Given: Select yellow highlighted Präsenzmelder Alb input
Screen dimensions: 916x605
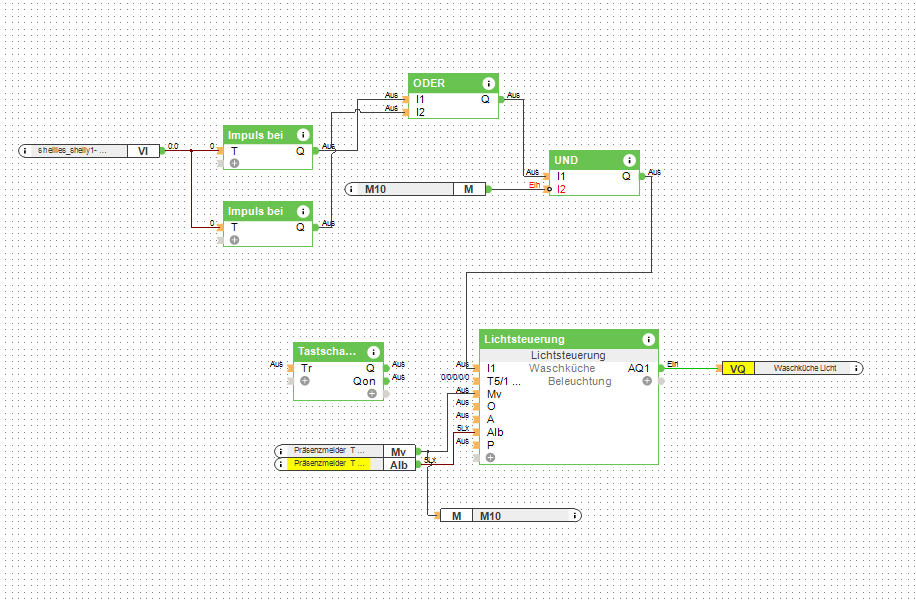Looking at the screenshot, I should [329, 464].
